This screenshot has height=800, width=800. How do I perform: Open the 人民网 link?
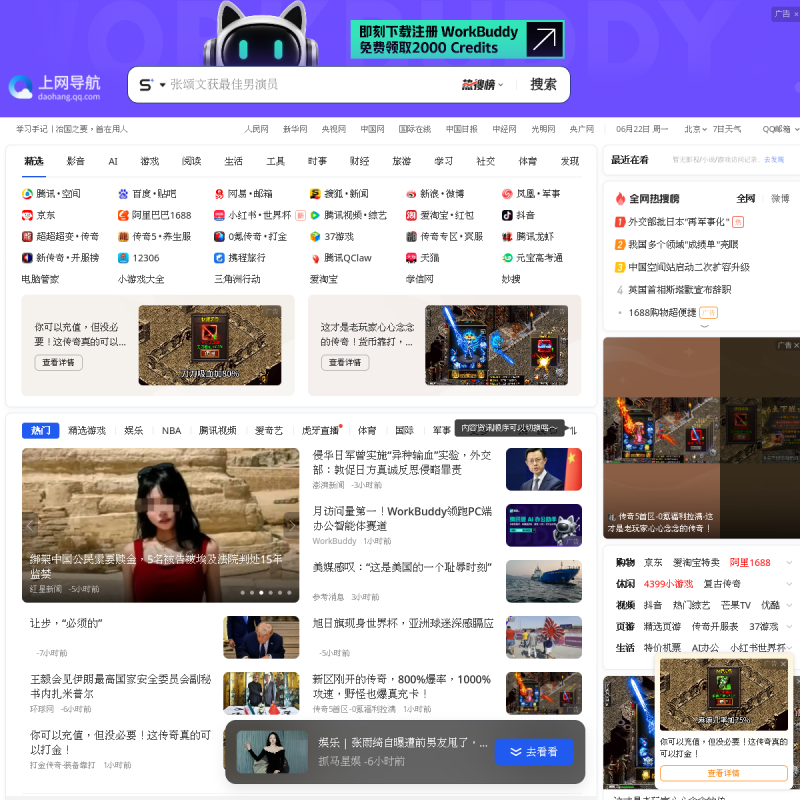[256, 129]
